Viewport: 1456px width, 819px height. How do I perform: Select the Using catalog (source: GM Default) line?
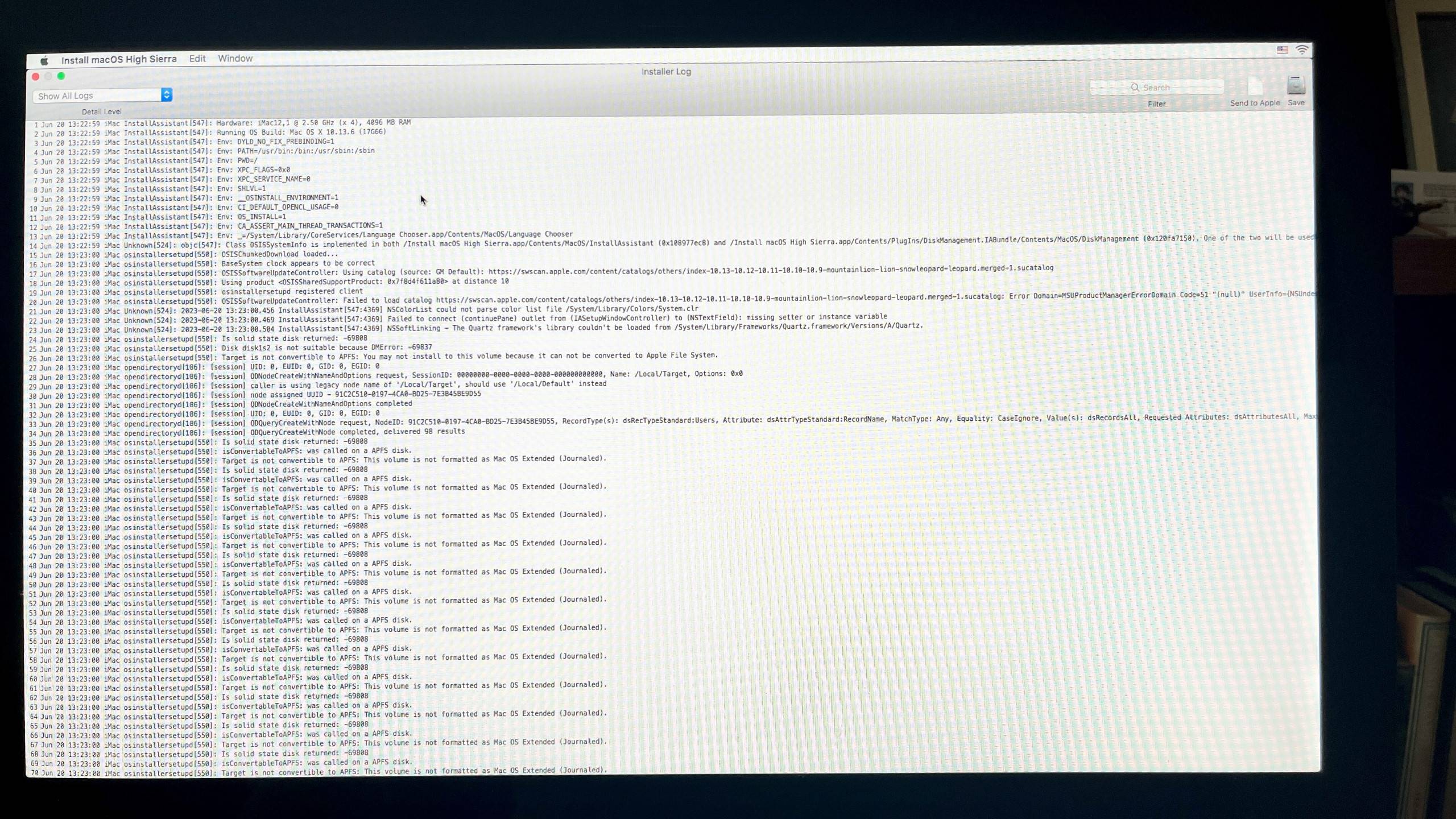click(x=541, y=272)
